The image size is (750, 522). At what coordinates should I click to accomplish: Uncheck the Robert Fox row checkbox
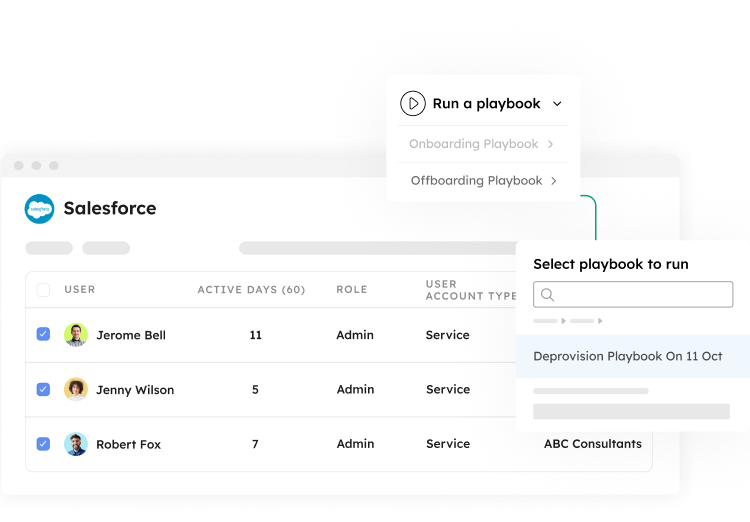pyautogui.click(x=43, y=444)
